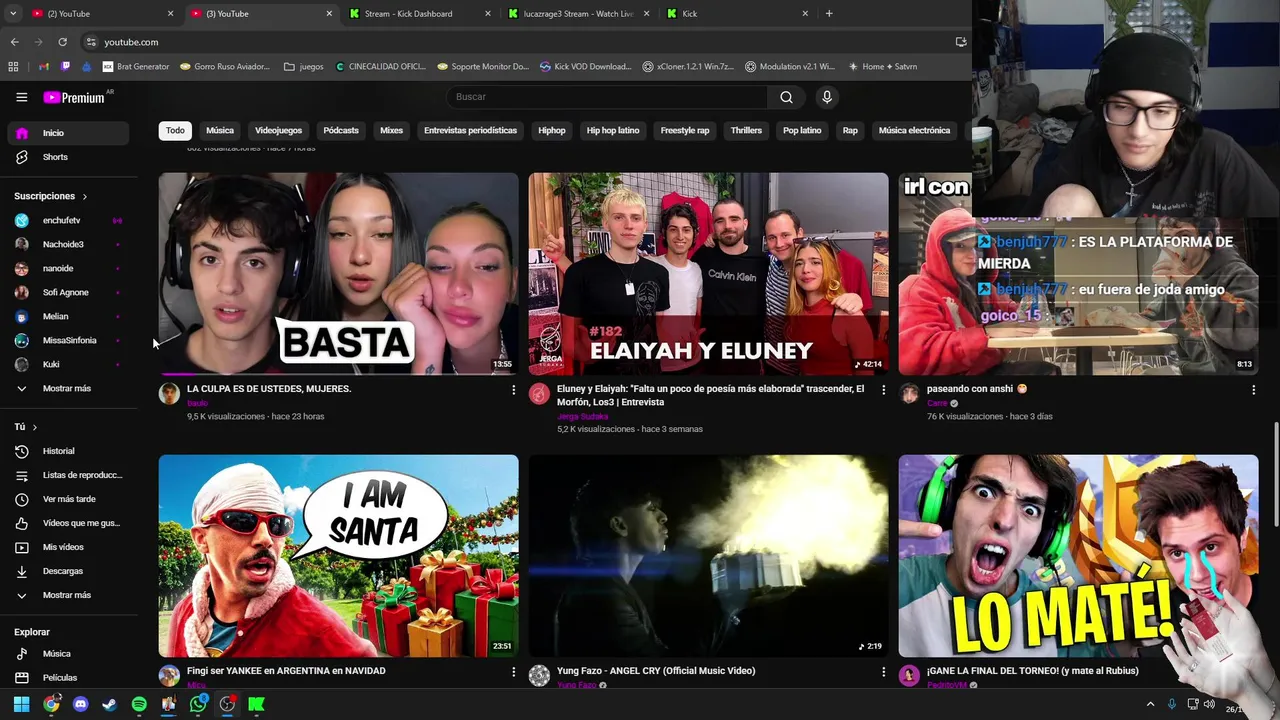Switch to Stream - Kick Dashboard tab

click(420, 14)
